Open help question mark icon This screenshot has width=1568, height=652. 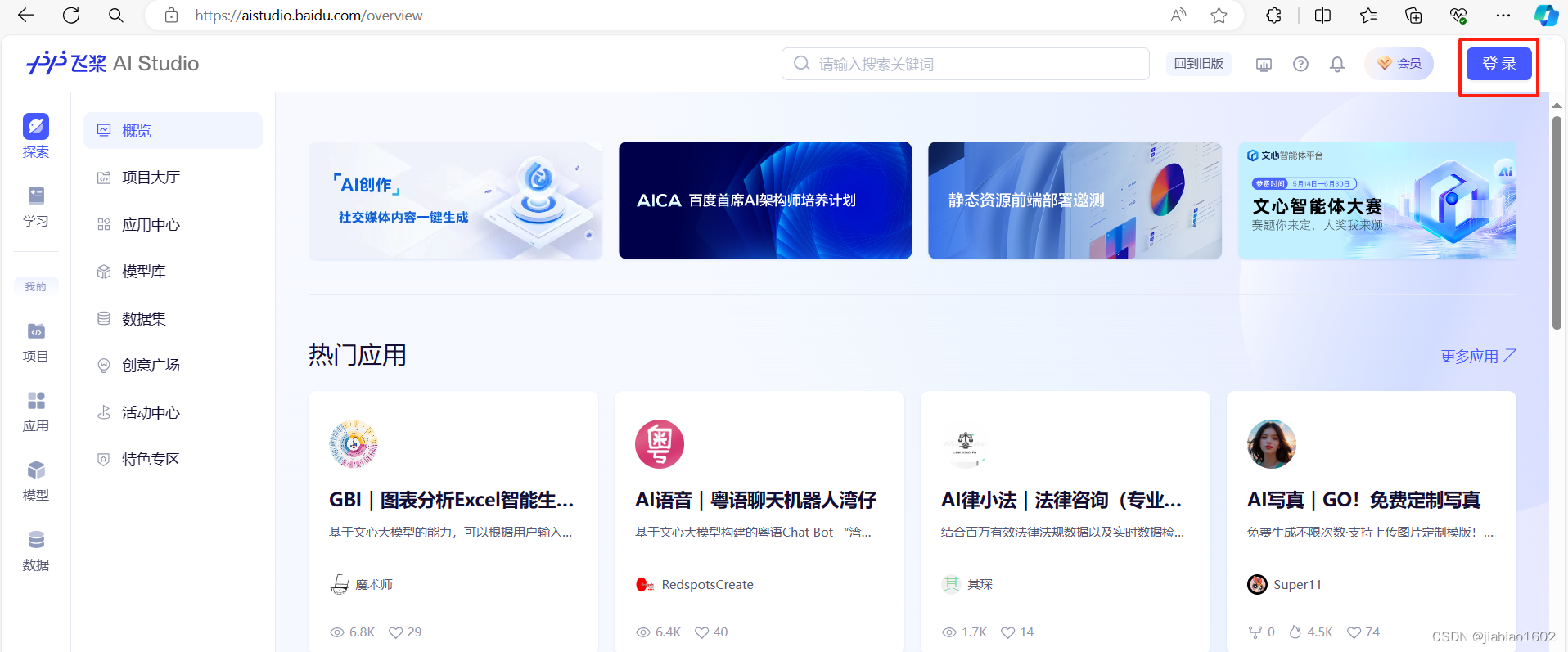1300,64
